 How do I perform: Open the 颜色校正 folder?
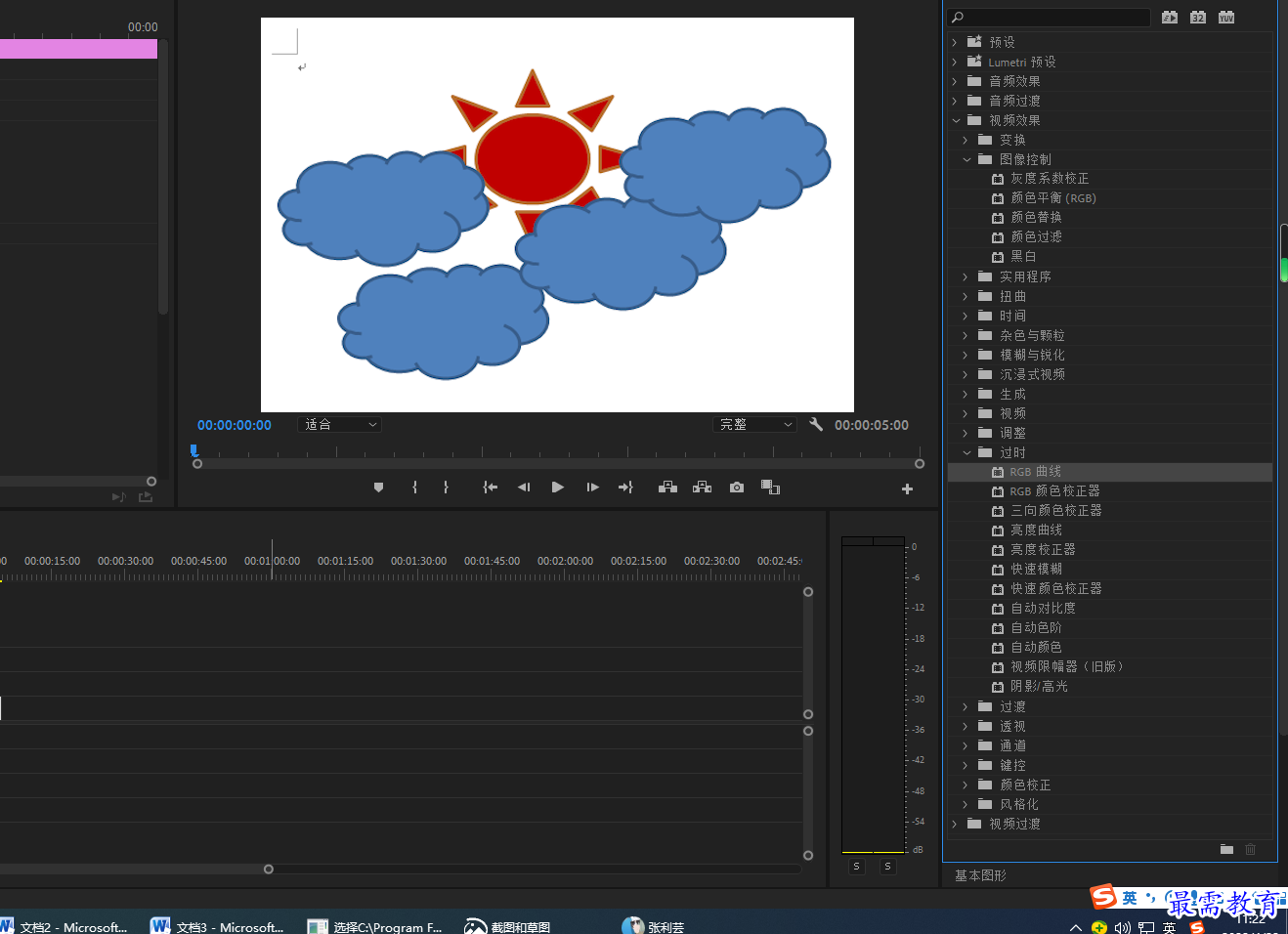click(x=1025, y=785)
